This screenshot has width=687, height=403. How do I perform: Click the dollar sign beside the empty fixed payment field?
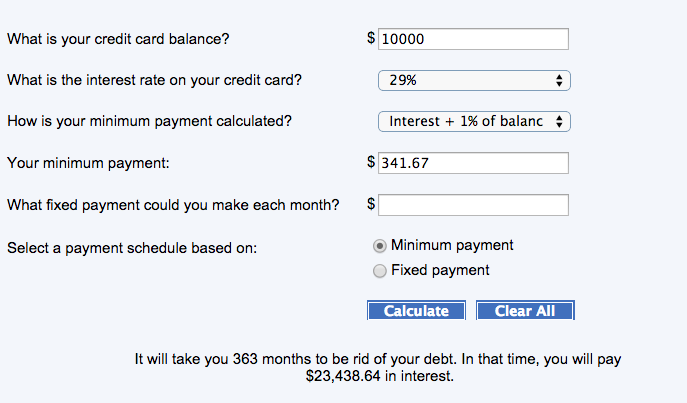(371, 204)
